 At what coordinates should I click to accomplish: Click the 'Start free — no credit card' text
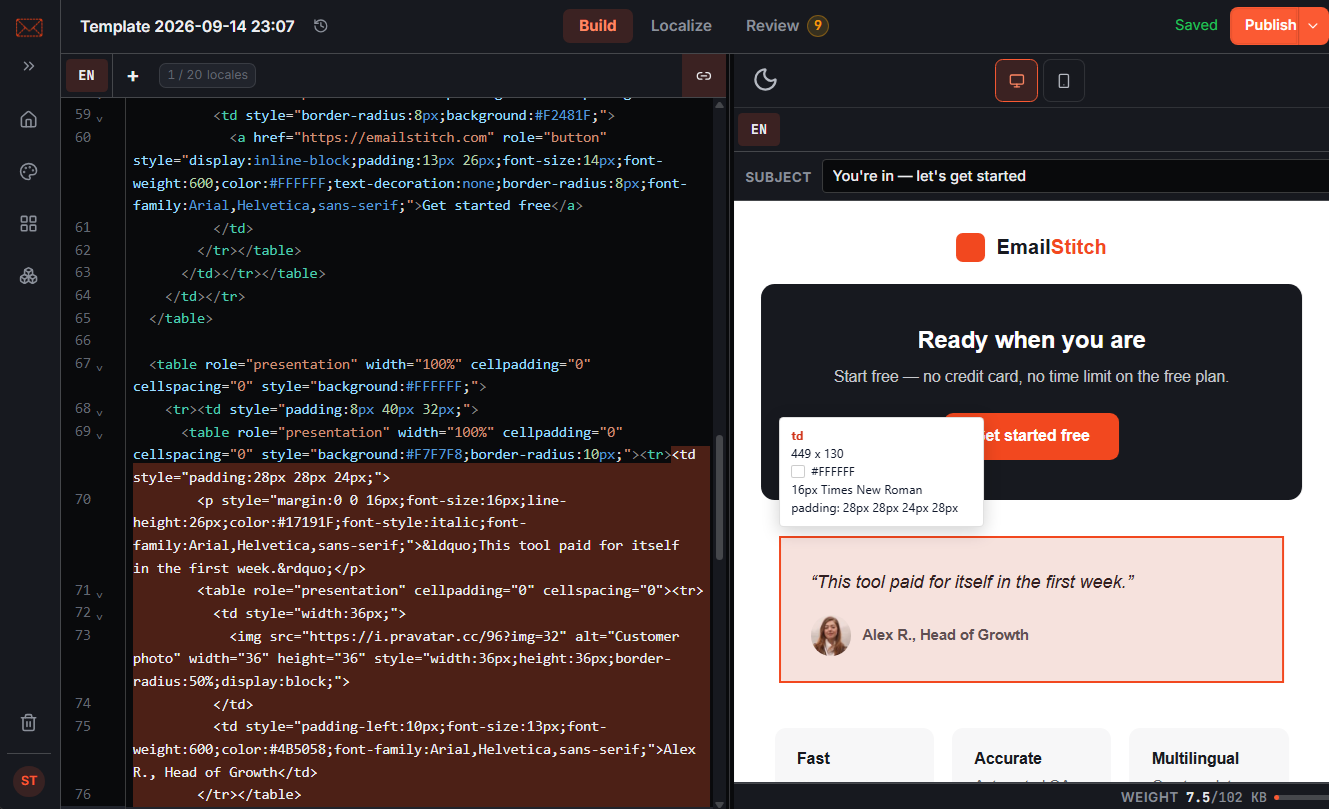coord(1031,377)
